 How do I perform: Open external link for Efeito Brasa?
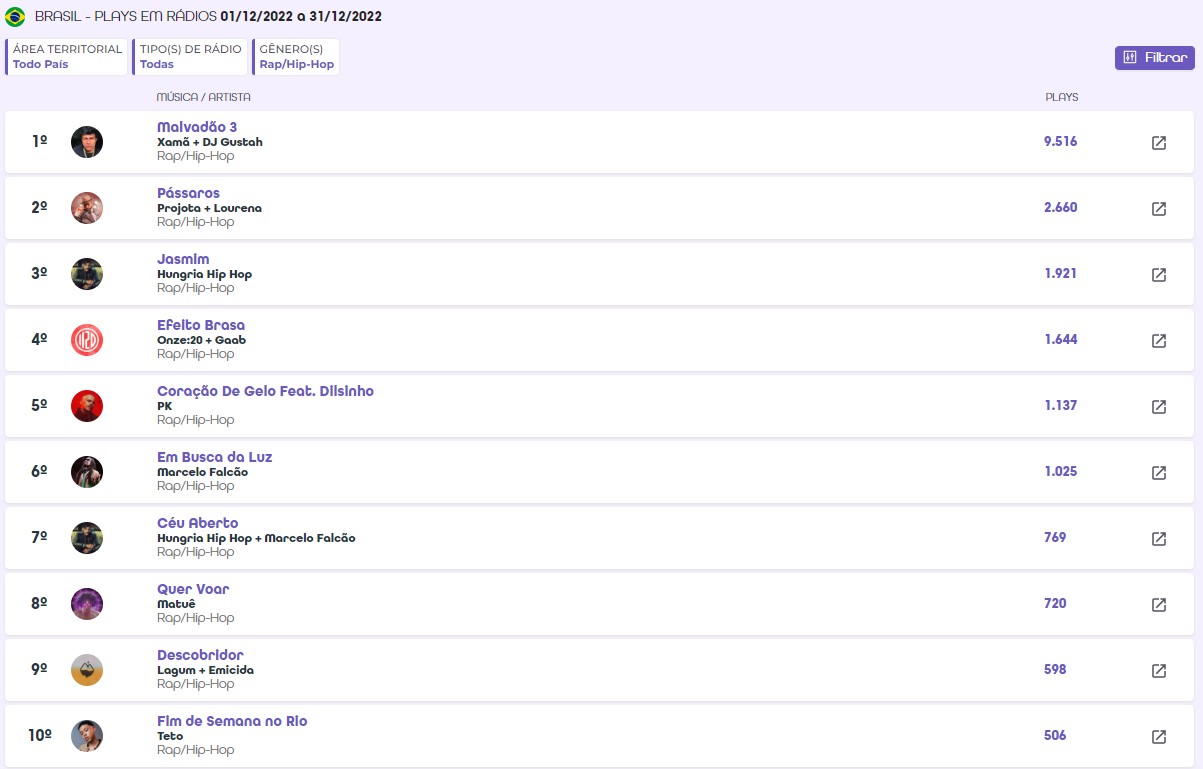click(x=1159, y=341)
